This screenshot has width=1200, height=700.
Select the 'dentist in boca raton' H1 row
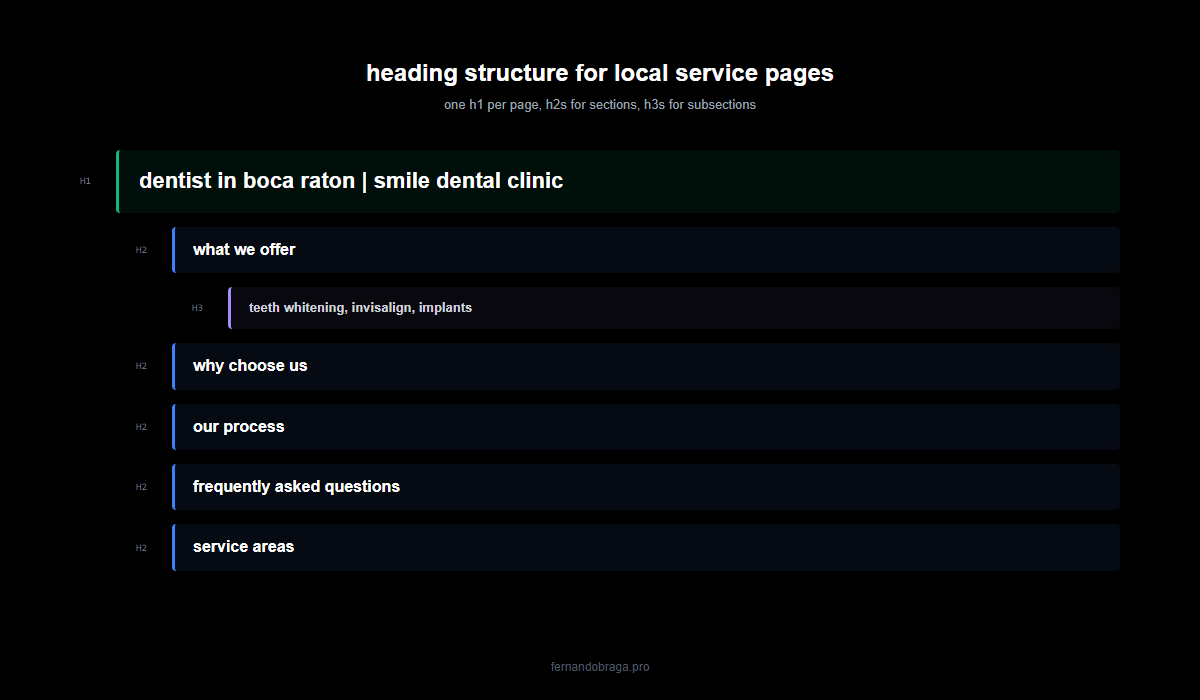pyautogui.click(x=618, y=181)
